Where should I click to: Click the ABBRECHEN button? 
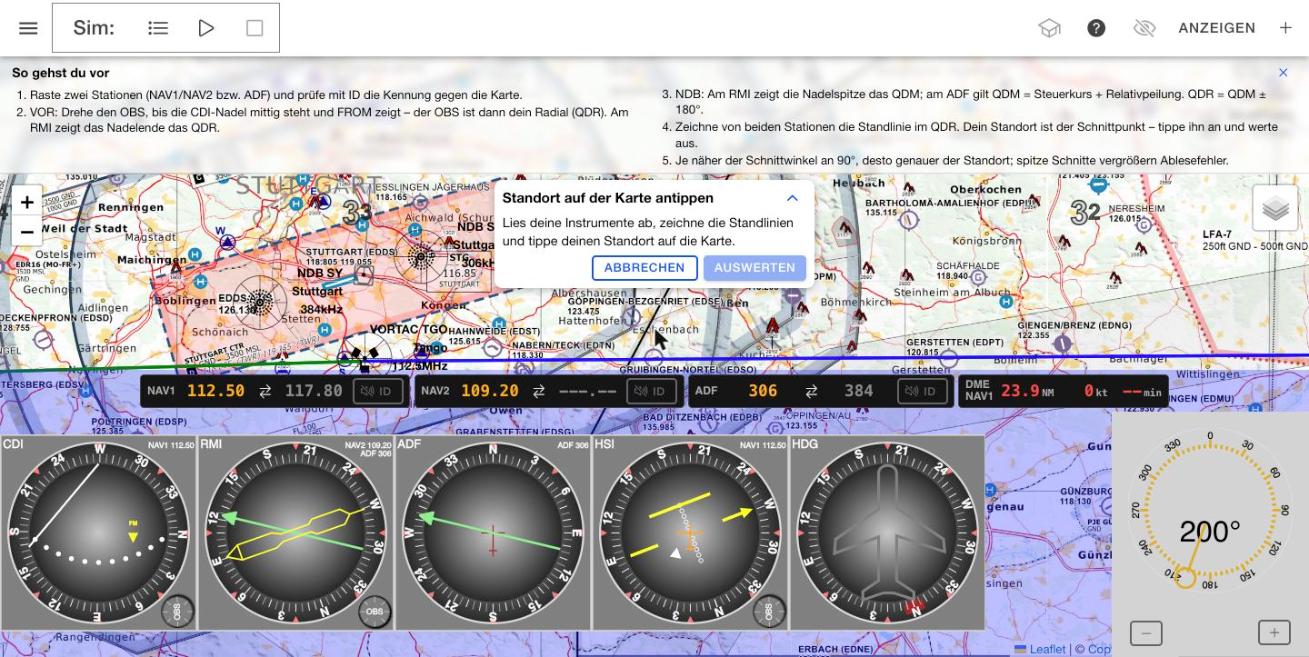[x=645, y=267]
